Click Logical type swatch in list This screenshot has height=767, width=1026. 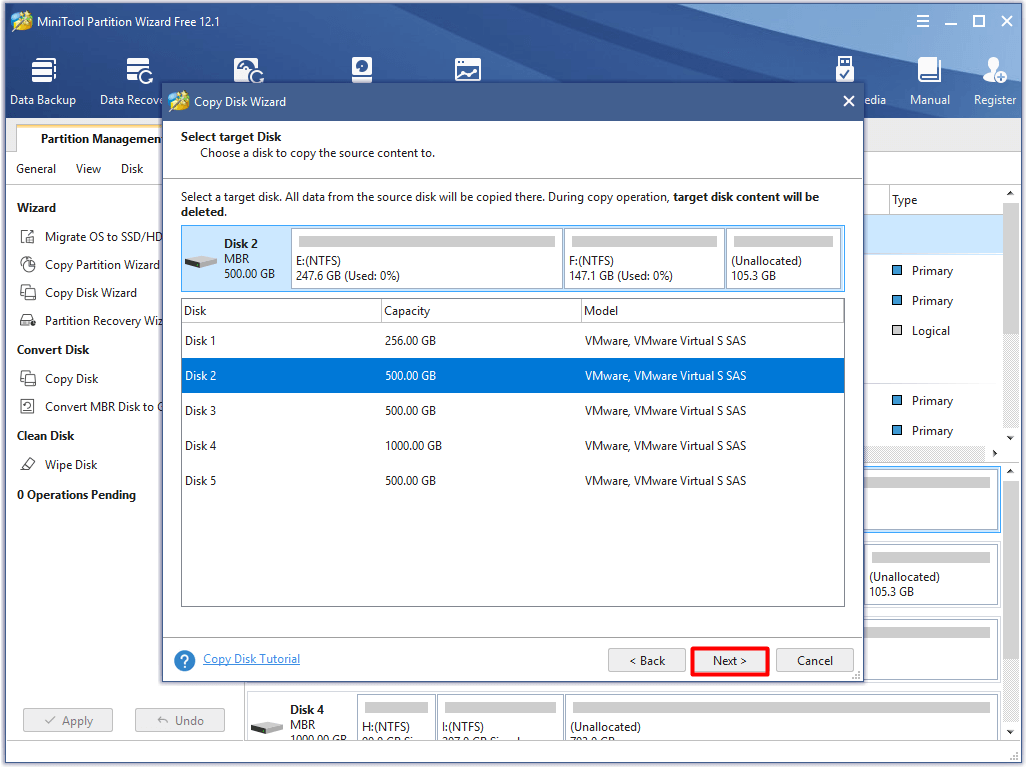pyautogui.click(x=897, y=330)
